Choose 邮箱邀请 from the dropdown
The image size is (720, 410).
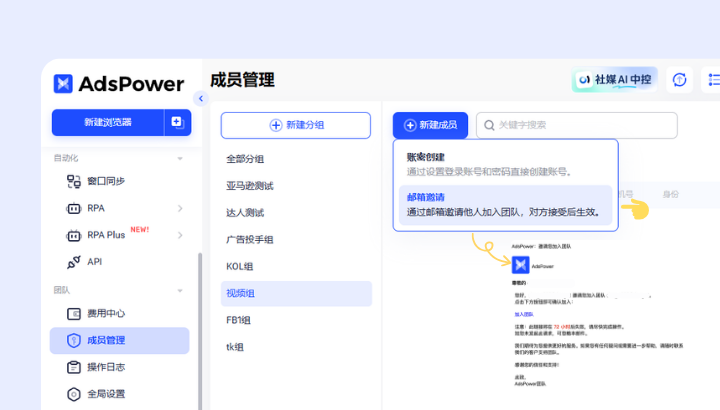click(x=506, y=205)
